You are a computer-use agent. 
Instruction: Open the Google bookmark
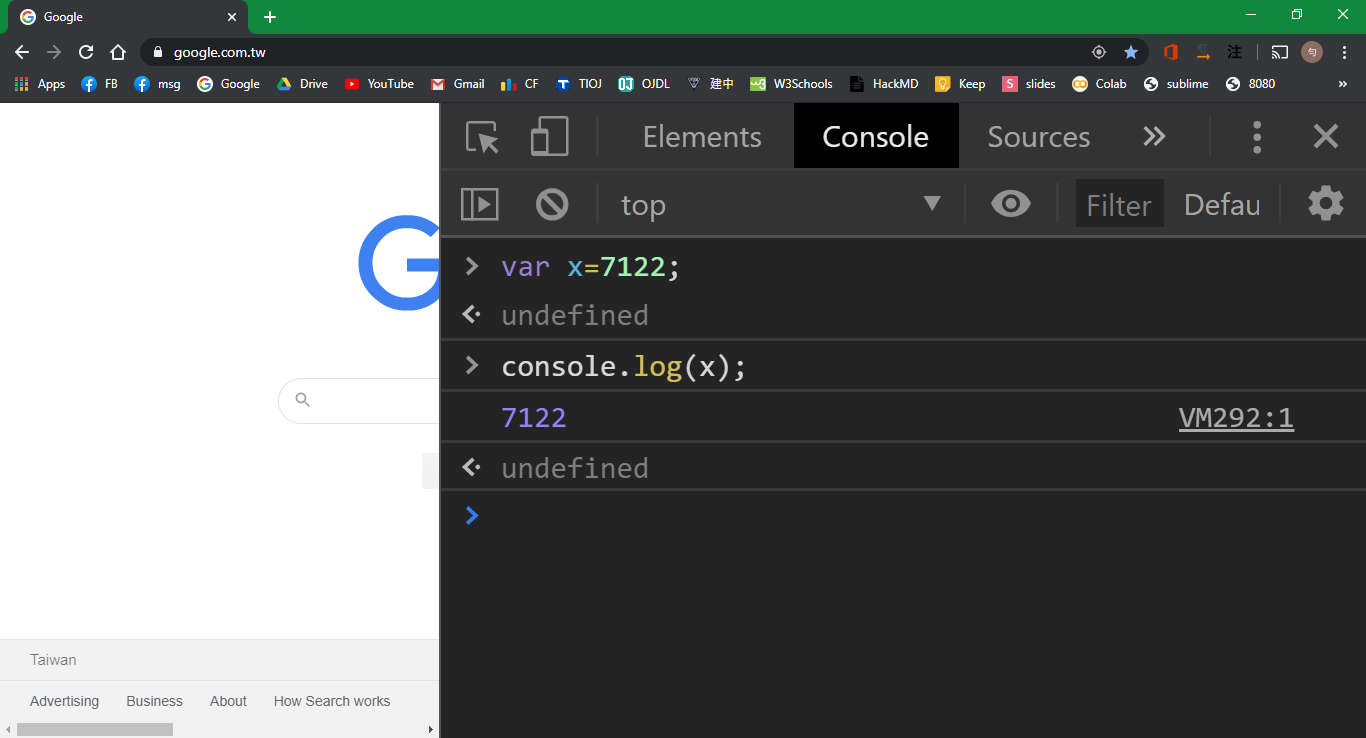[x=229, y=84]
